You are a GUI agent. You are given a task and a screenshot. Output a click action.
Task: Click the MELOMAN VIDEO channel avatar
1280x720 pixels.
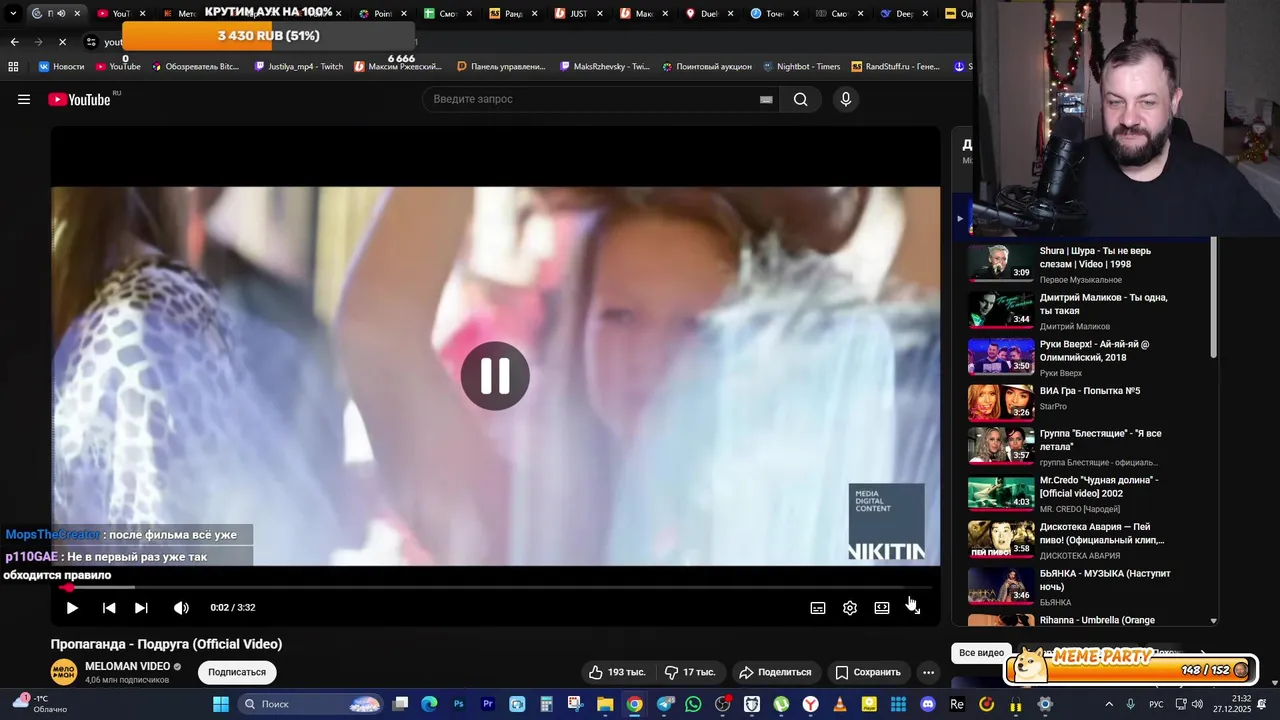(64, 672)
